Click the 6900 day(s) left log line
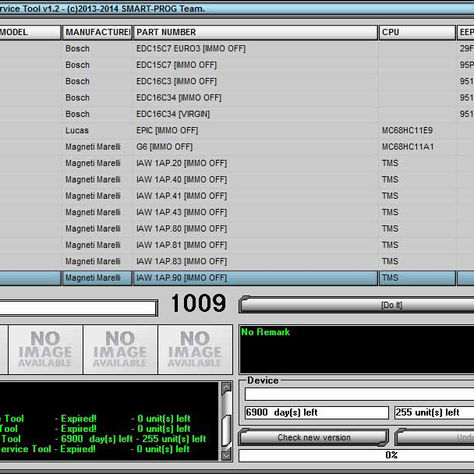 coord(103,439)
